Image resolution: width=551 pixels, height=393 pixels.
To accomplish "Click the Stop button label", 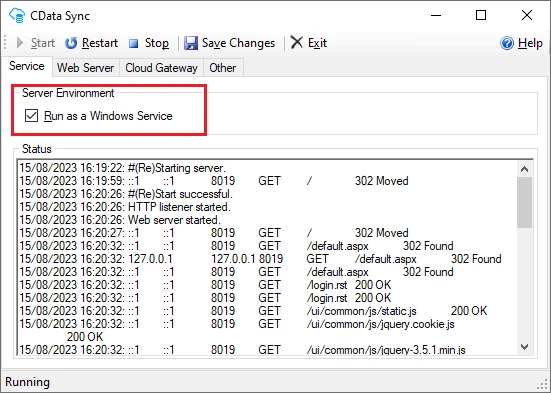I will [157, 43].
